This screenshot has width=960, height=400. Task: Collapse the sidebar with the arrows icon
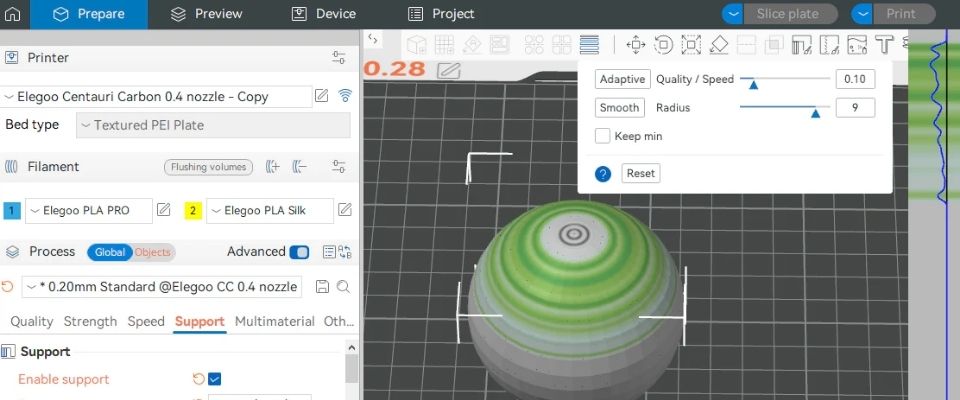[372, 40]
